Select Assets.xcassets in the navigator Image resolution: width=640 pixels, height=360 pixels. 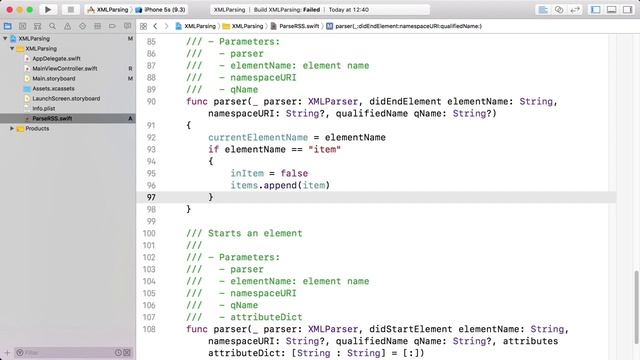point(53,89)
